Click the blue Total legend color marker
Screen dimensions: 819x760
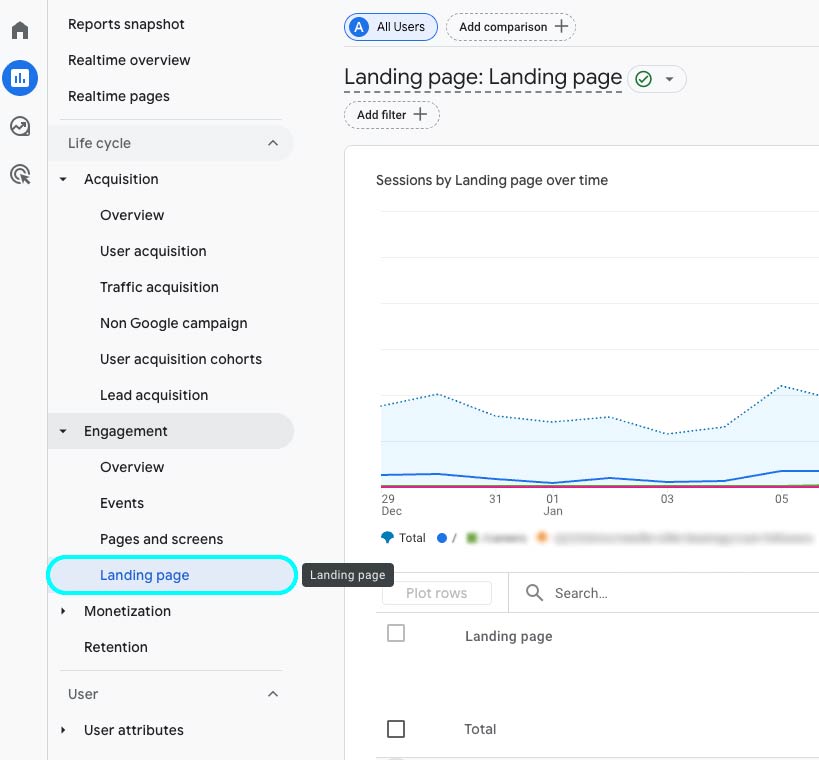(x=387, y=537)
